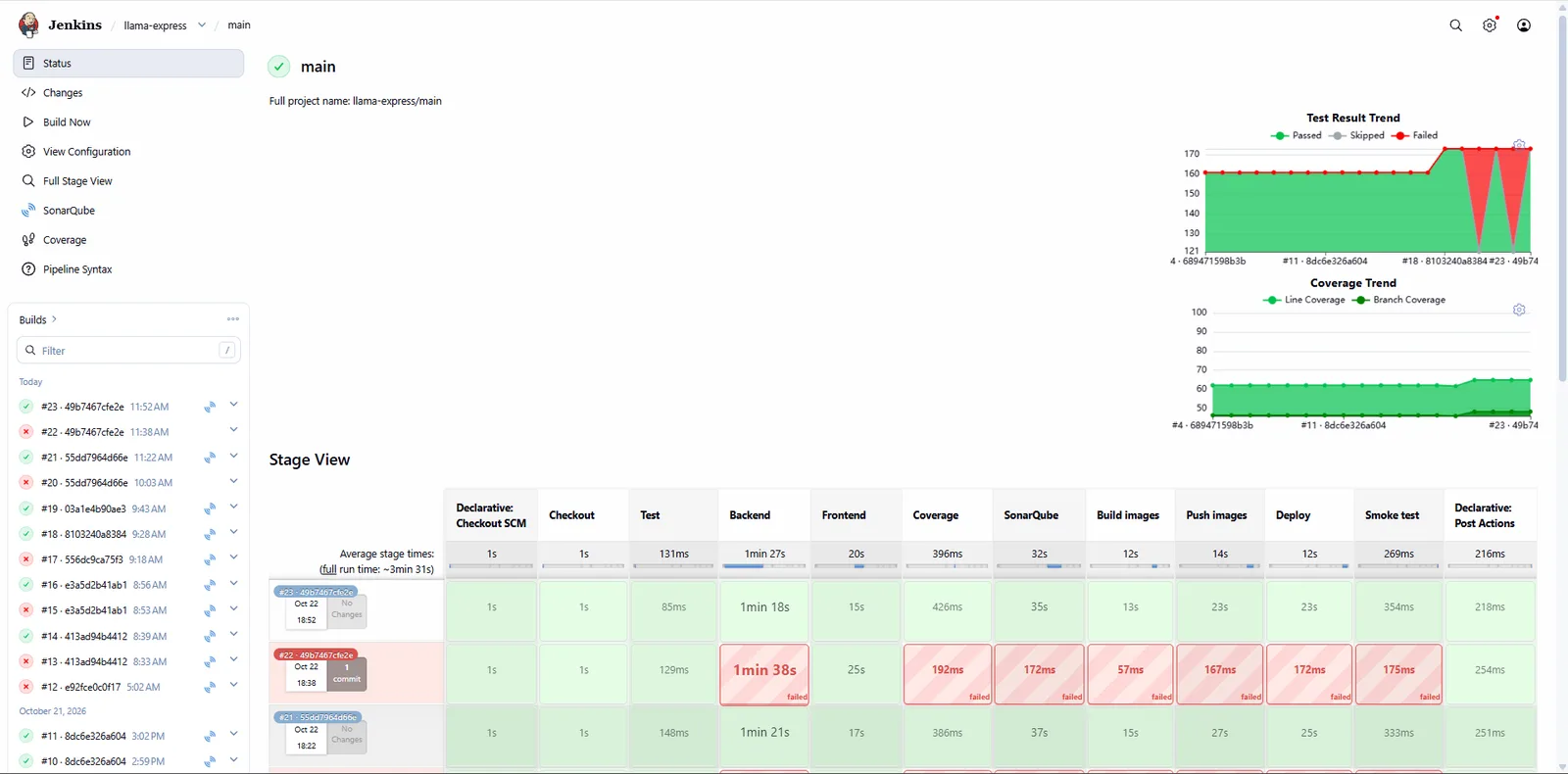The width and height of the screenshot is (1568, 774).
Task: Open Test Result Trend settings gear
Action: pos(1519,144)
